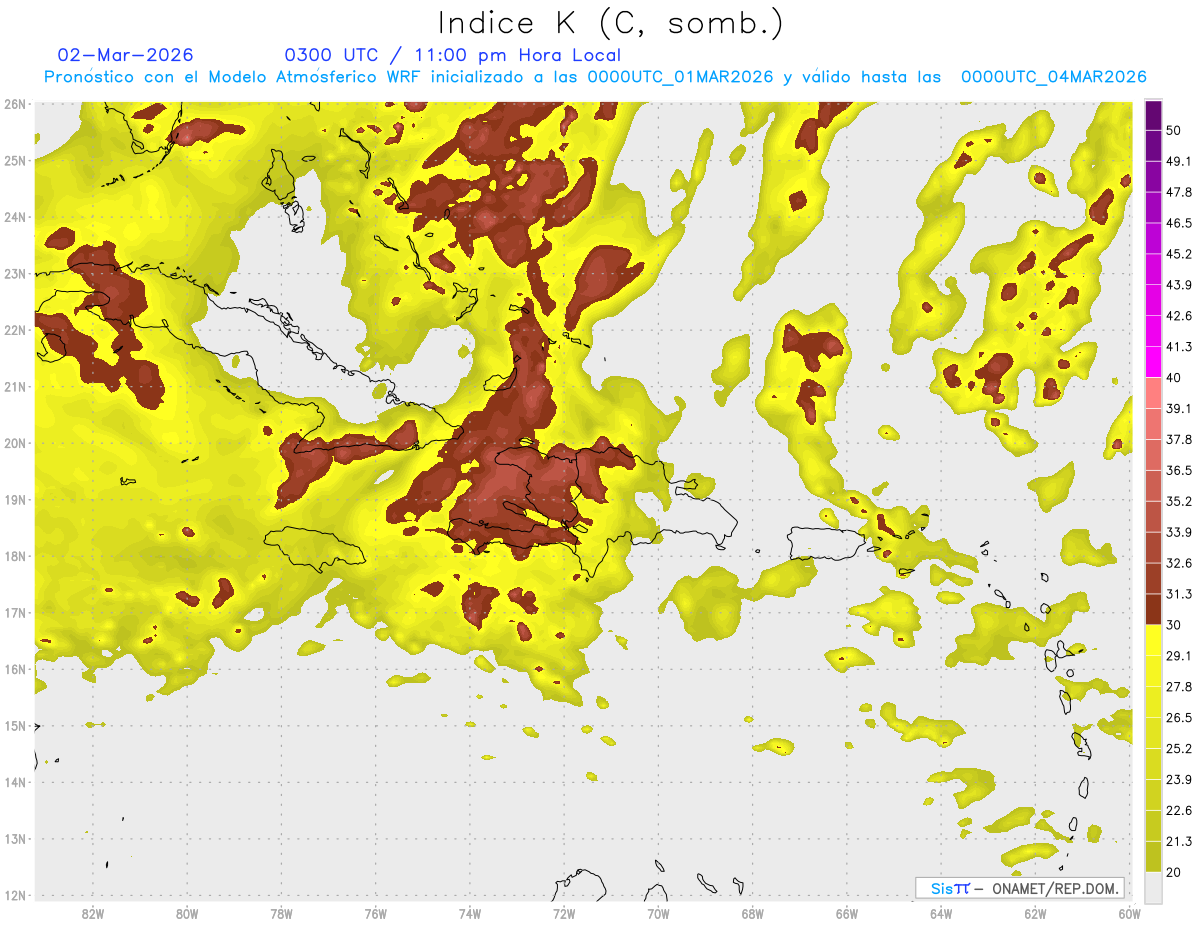Click pink colorbar segment between 40 and 39.1
Image resolution: width=1200 pixels, height=927 pixels.
point(1153,393)
